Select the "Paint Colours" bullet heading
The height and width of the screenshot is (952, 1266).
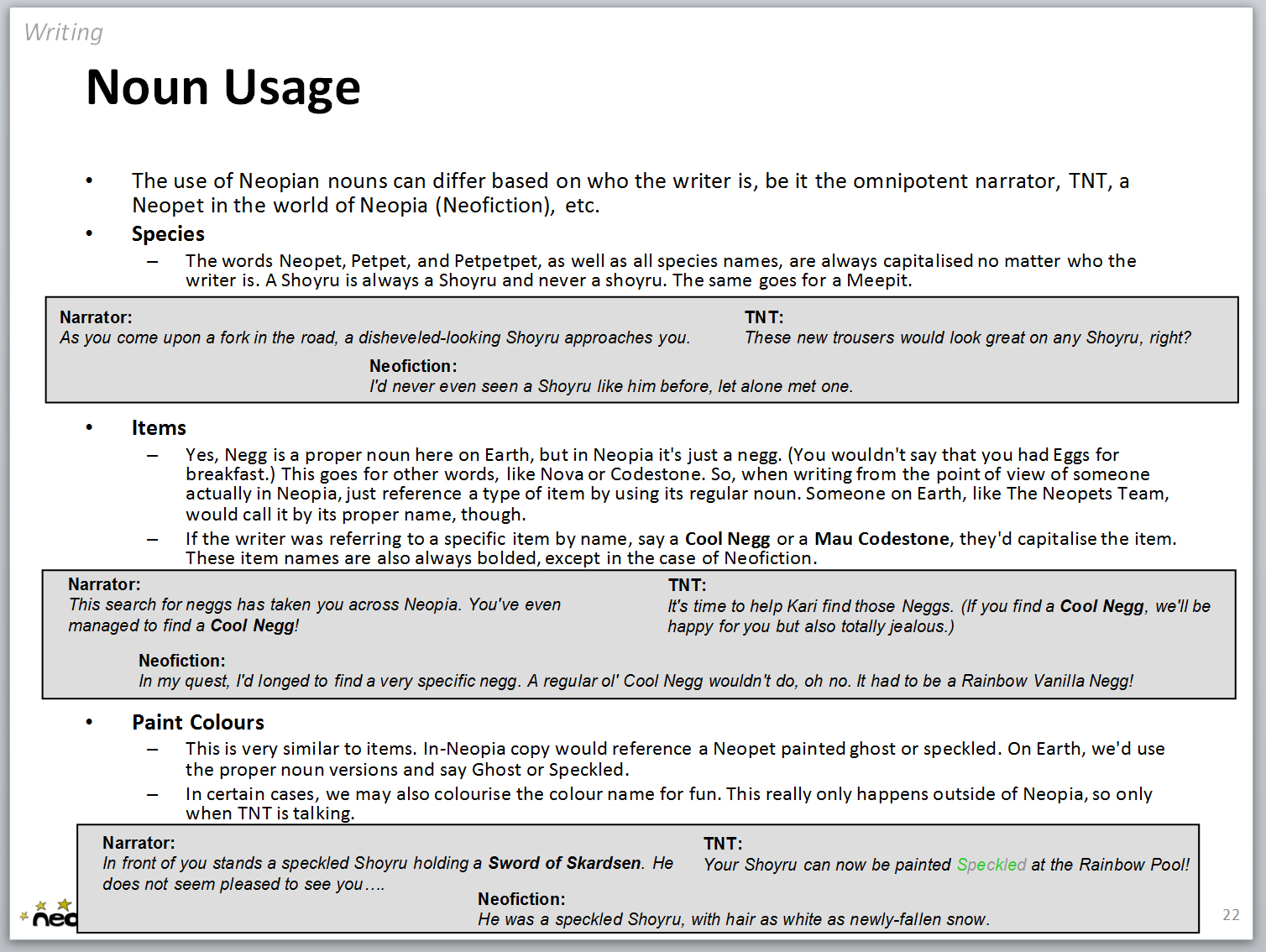pos(197,723)
